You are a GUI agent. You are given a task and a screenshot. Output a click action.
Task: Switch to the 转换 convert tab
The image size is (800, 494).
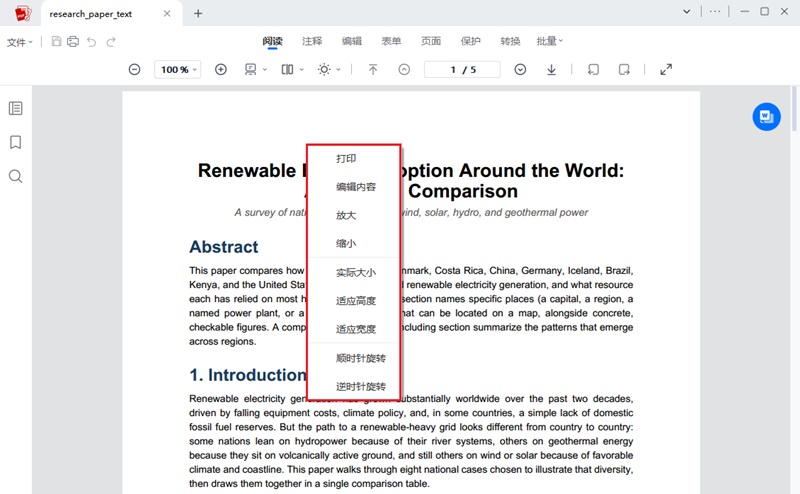(510, 41)
